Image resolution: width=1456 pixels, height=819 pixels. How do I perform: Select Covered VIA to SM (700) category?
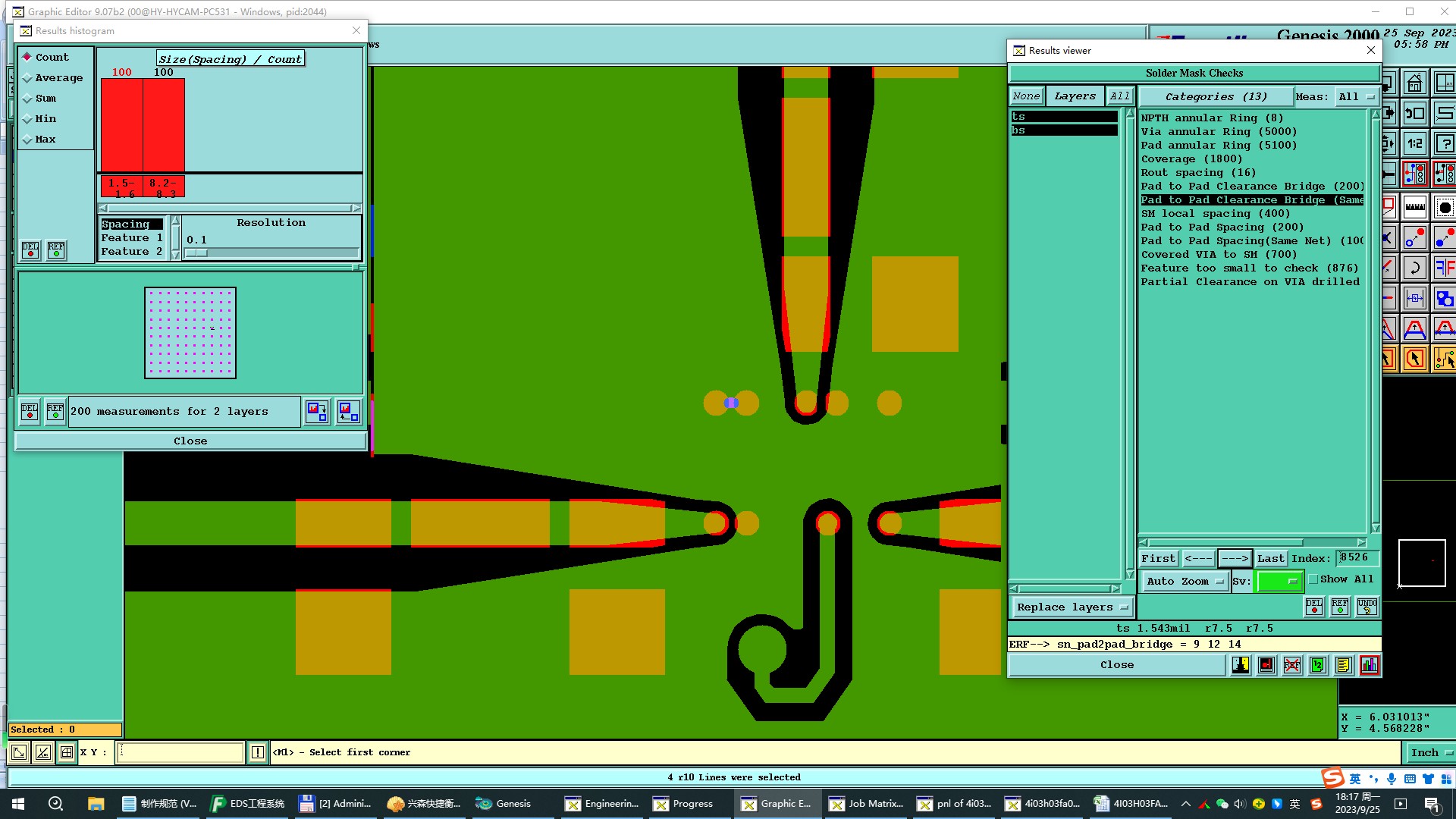coord(1219,254)
